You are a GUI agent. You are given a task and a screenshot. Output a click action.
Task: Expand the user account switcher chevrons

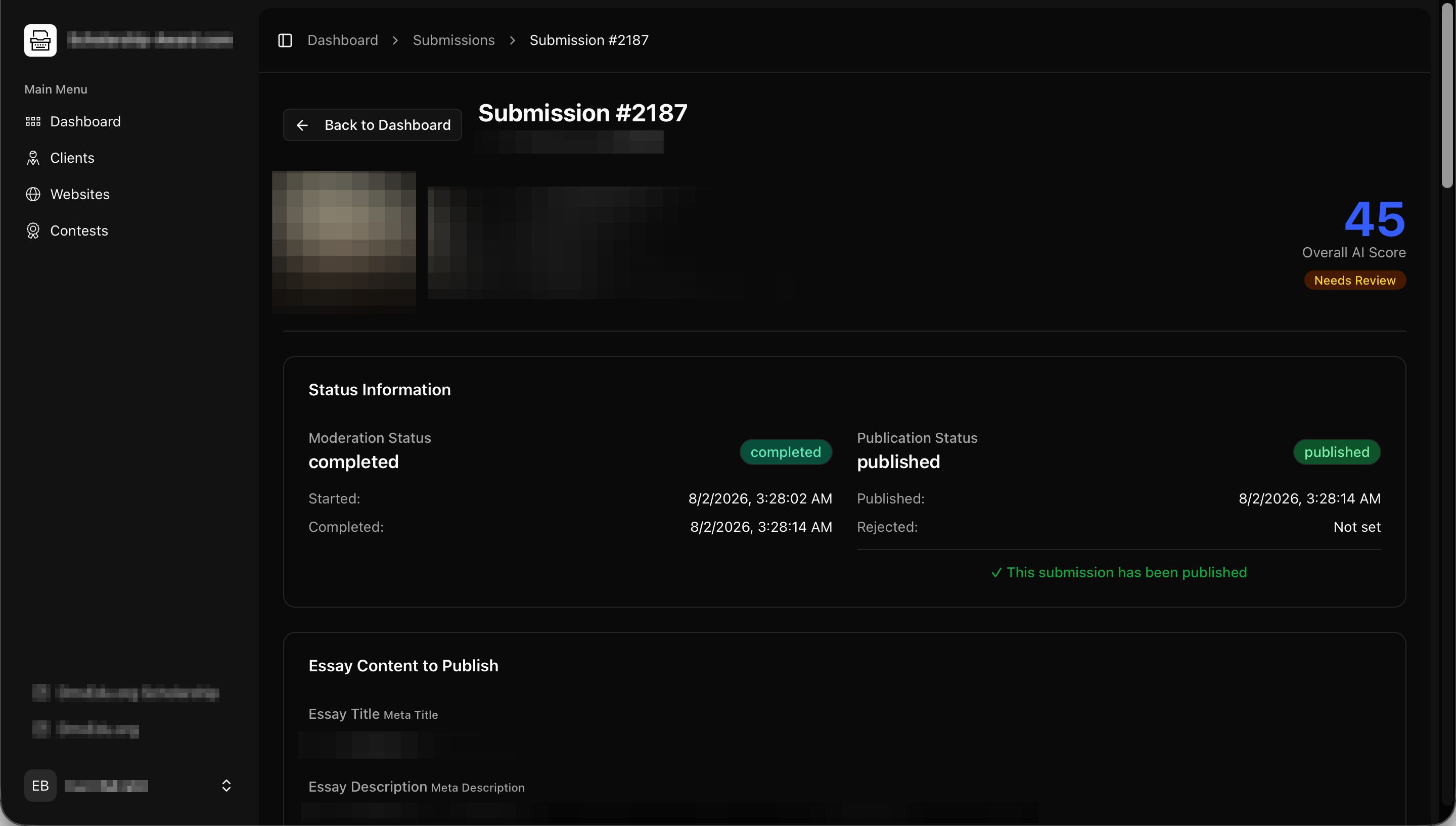[226, 785]
